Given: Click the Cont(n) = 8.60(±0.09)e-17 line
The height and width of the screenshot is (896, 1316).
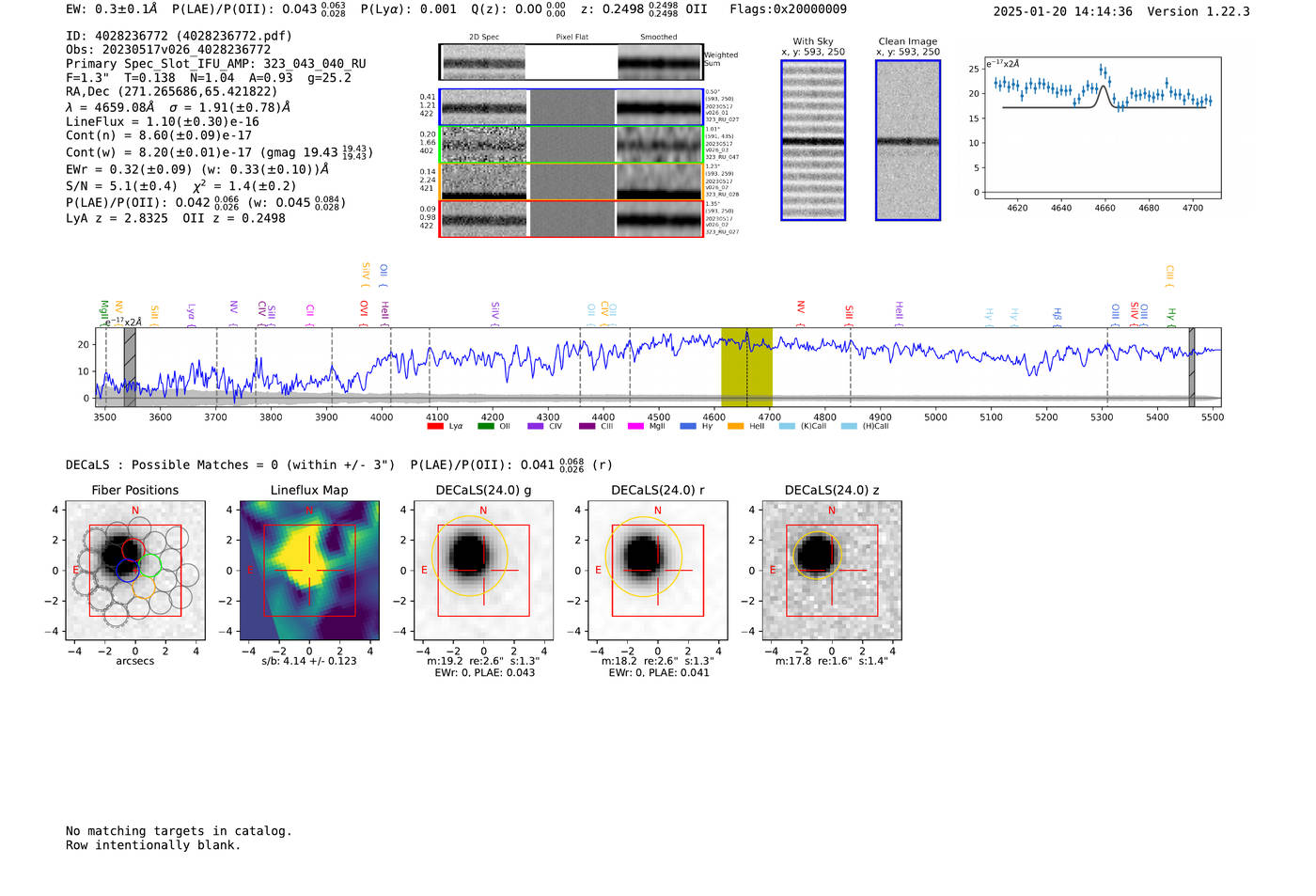Looking at the screenshot, I should click(x=158, y=135).
